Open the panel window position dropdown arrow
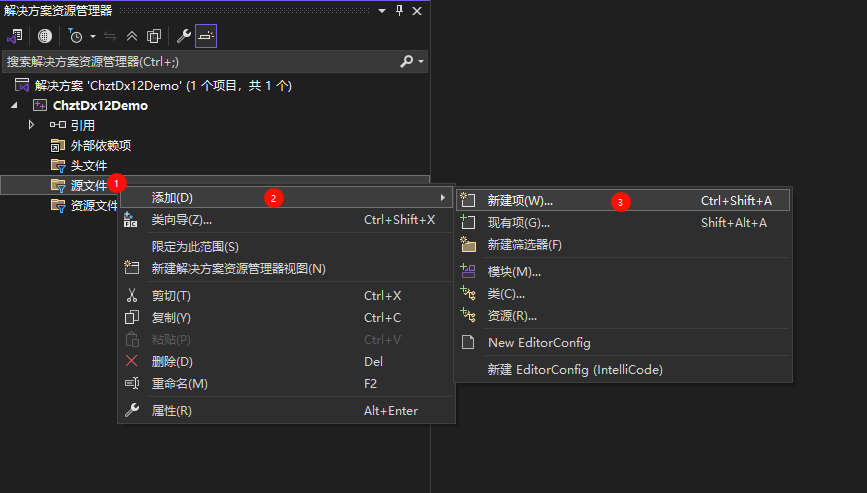 pyautogui.click(x=383, y=10)
